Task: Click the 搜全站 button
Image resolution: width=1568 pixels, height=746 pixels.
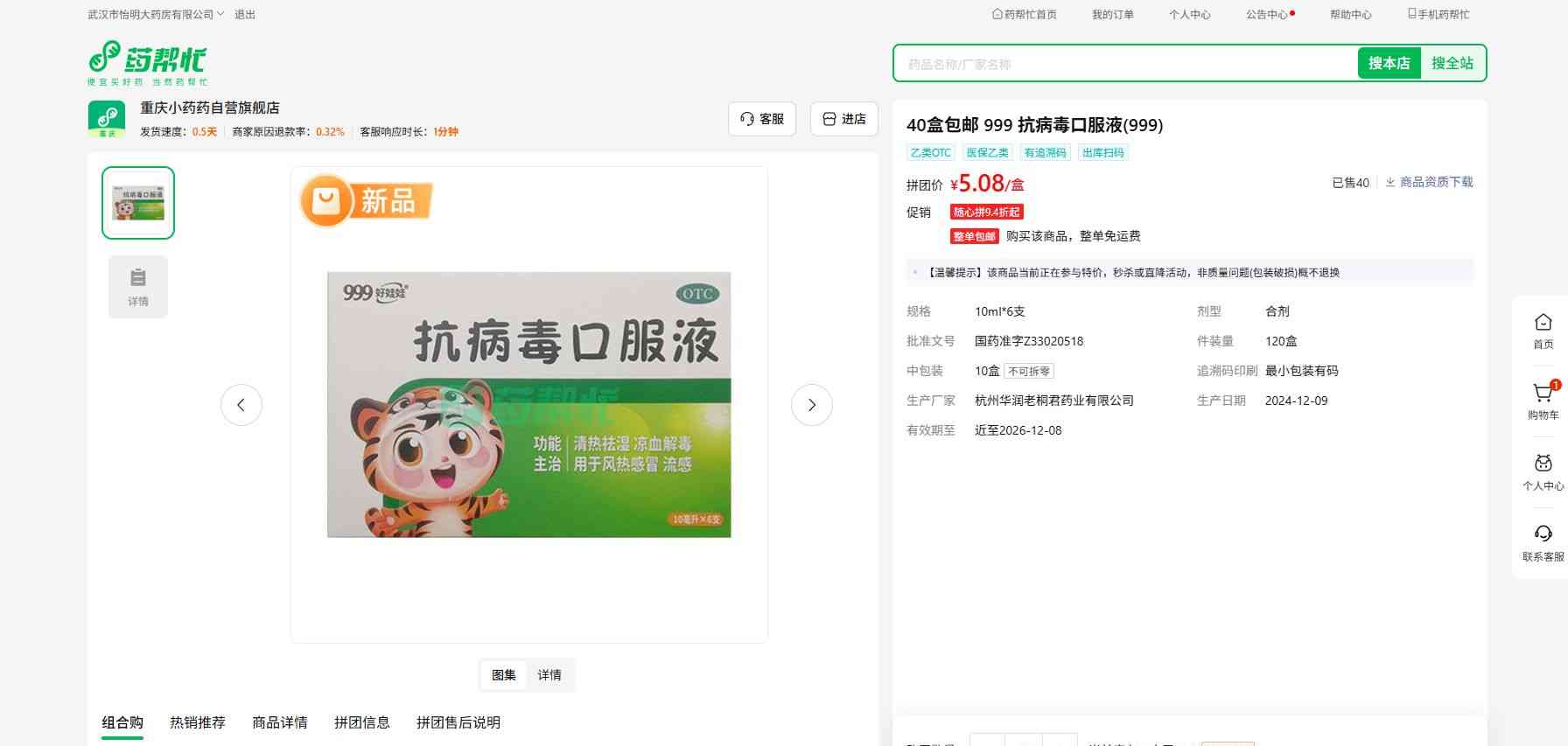Action: (x=1452, y=63)
